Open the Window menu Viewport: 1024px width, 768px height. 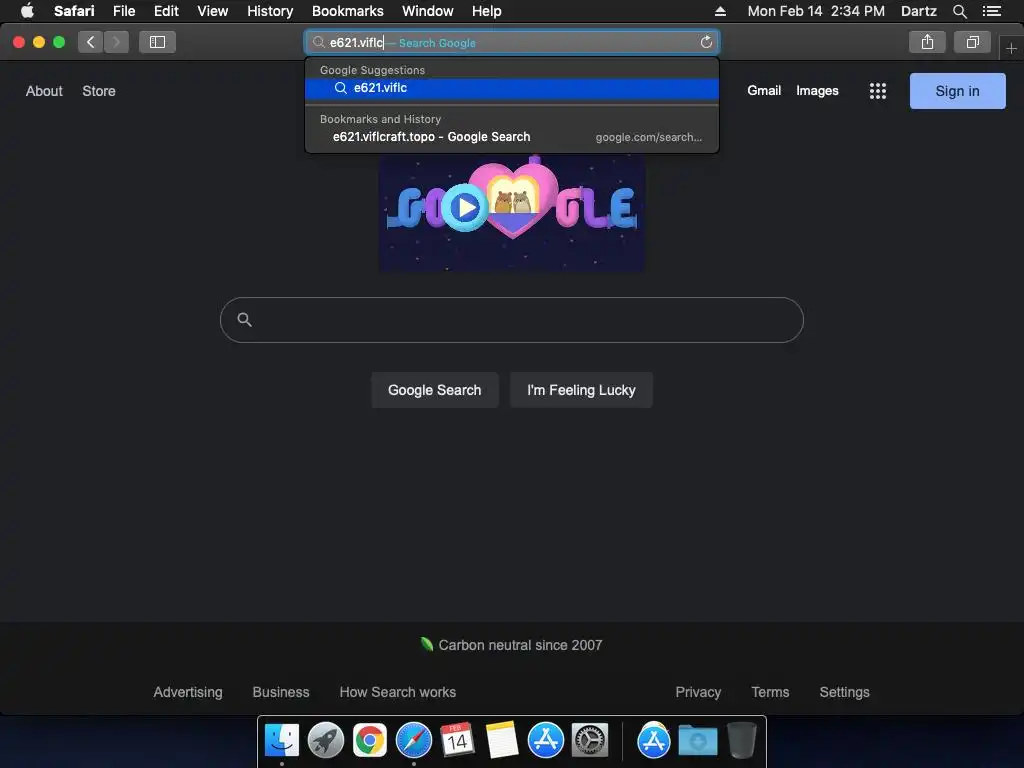428,11
